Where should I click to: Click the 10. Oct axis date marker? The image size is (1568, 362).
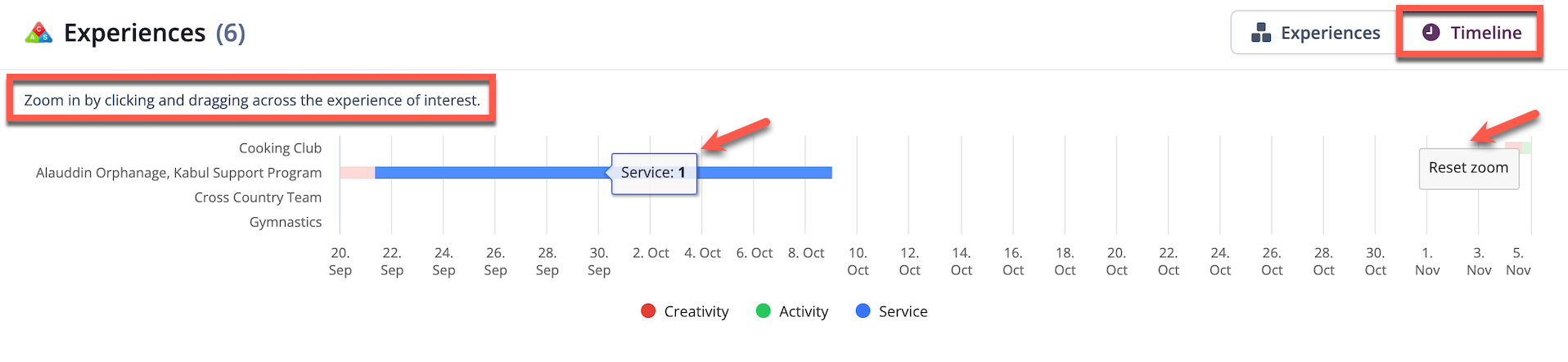point(858,261)
